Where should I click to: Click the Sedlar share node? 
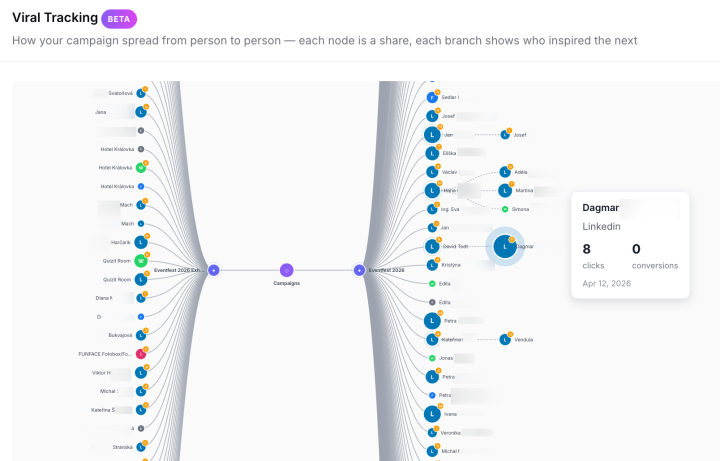point(432,97)
